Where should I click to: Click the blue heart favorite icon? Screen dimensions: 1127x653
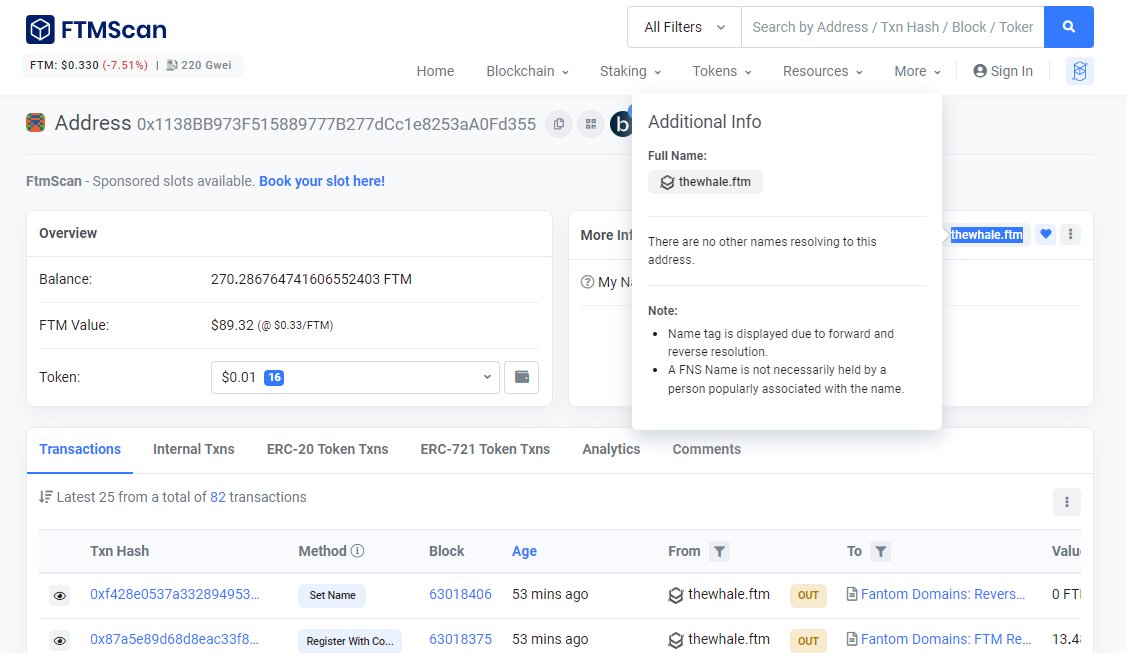click(x=1046, y=234)
